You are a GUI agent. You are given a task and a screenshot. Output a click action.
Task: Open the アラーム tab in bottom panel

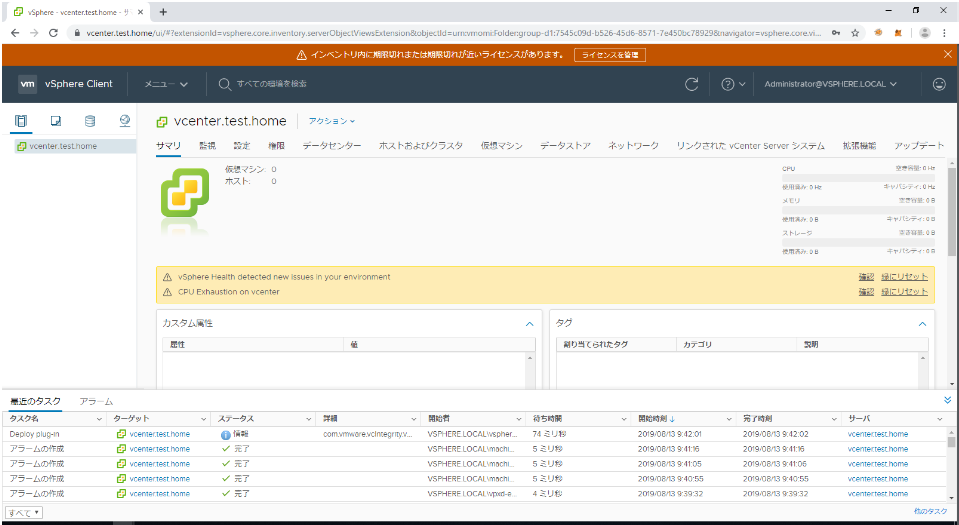point(96,401)
